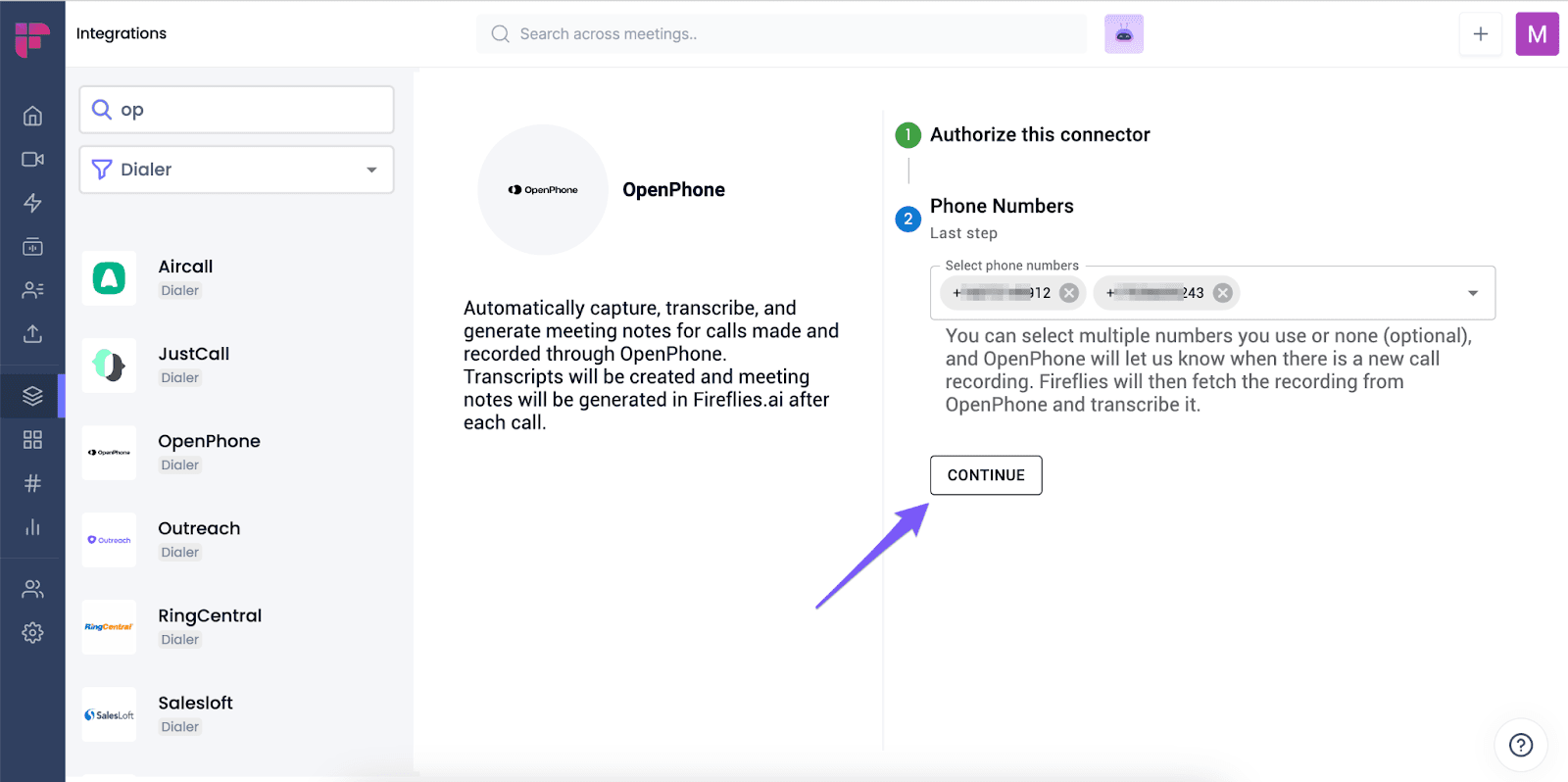Screen dimensions: 1568x782
Task: Remove the phone number ending in 12
Action: point(1069,293)
